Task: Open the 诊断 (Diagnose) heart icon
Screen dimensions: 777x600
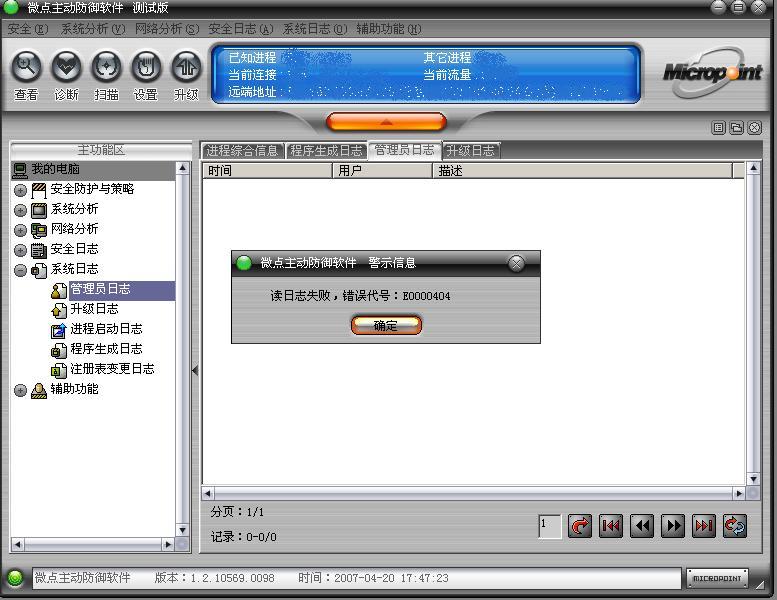Action: (66, 66)
